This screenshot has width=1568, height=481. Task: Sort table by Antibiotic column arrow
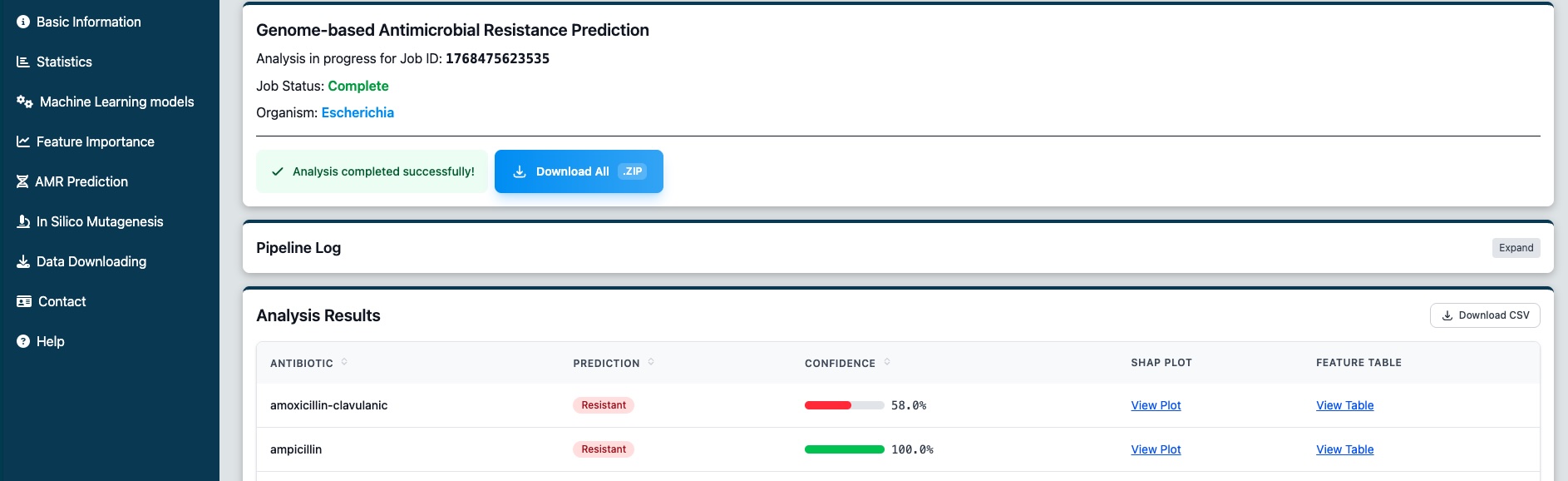(344, 362)
